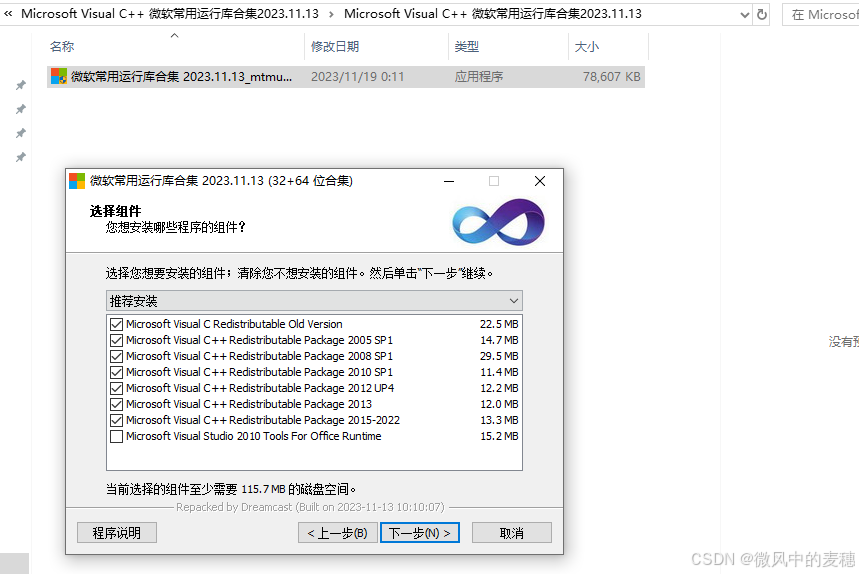
Task: Click the breadcrumb arrow between folder names
Action: pos(331,14)
